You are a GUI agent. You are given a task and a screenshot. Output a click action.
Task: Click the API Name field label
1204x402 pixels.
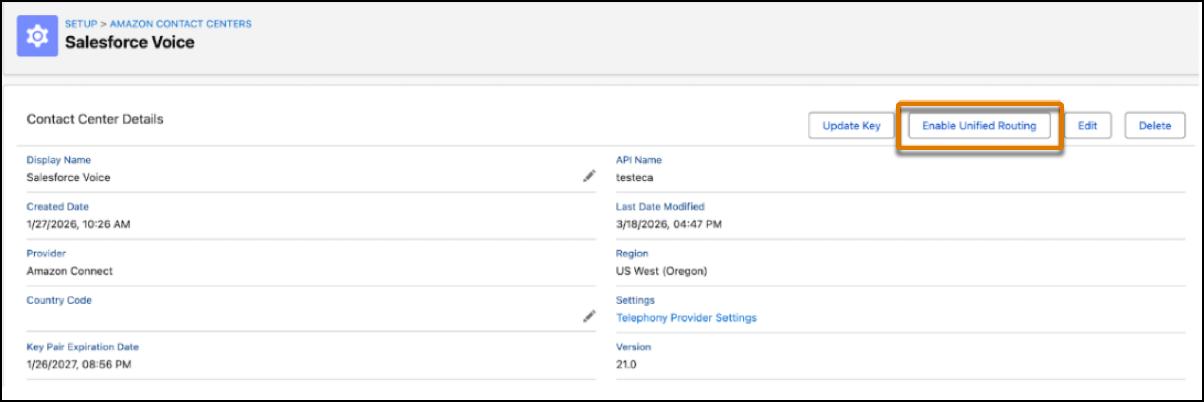pos(639,160)
